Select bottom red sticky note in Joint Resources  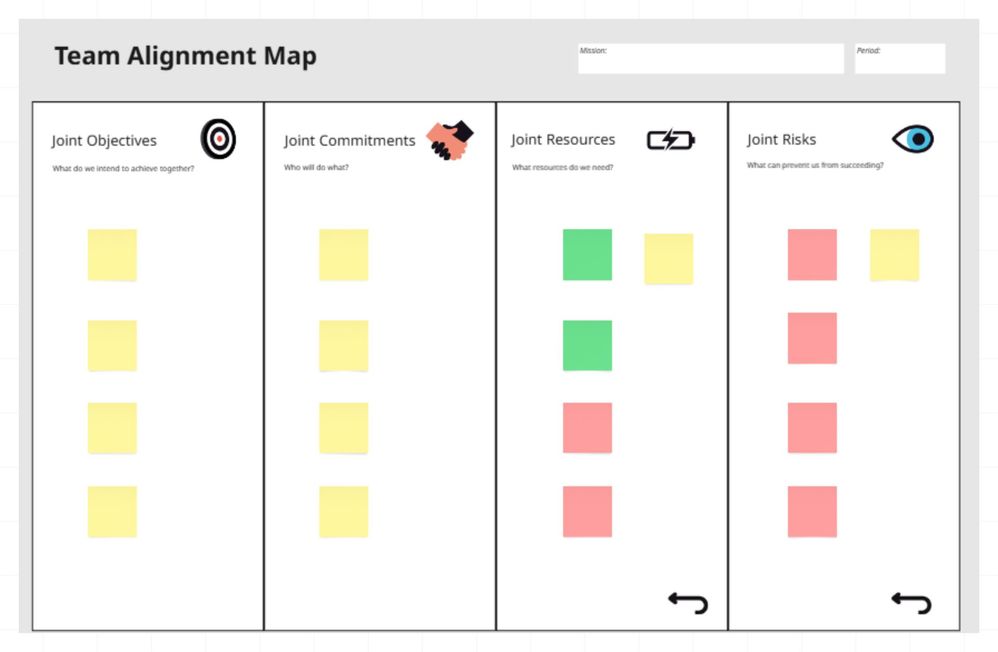click(587, 512)
